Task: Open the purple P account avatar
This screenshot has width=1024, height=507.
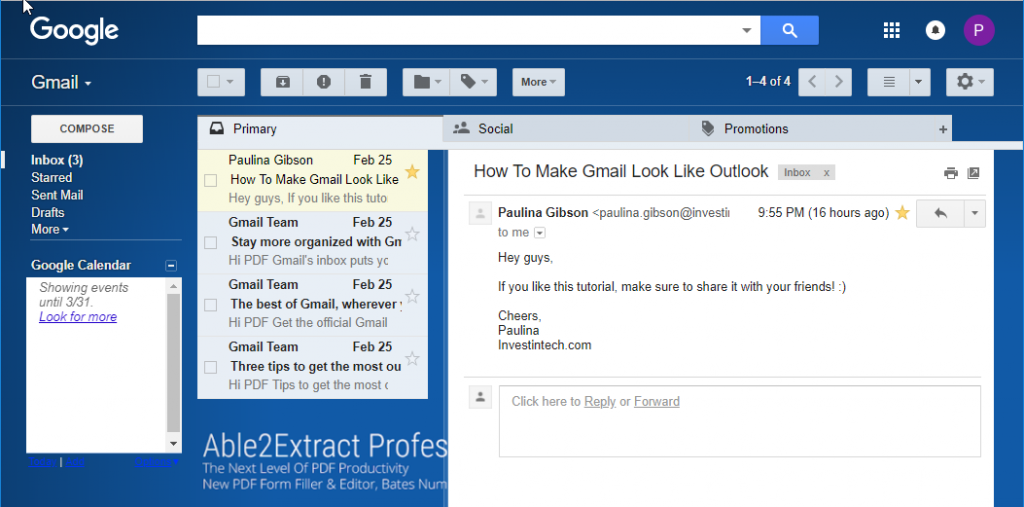Action: click(979, 30)
